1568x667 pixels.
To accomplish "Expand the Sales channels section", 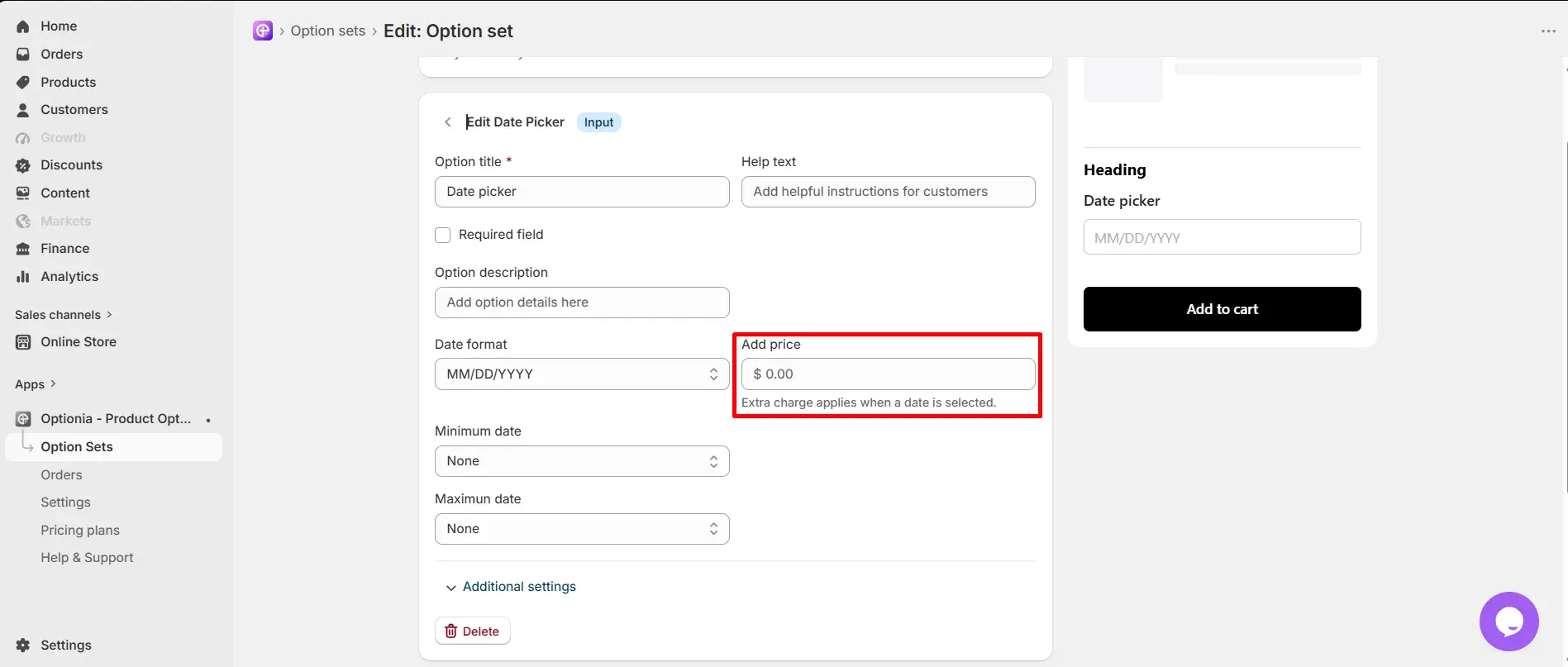I will 64,315.
